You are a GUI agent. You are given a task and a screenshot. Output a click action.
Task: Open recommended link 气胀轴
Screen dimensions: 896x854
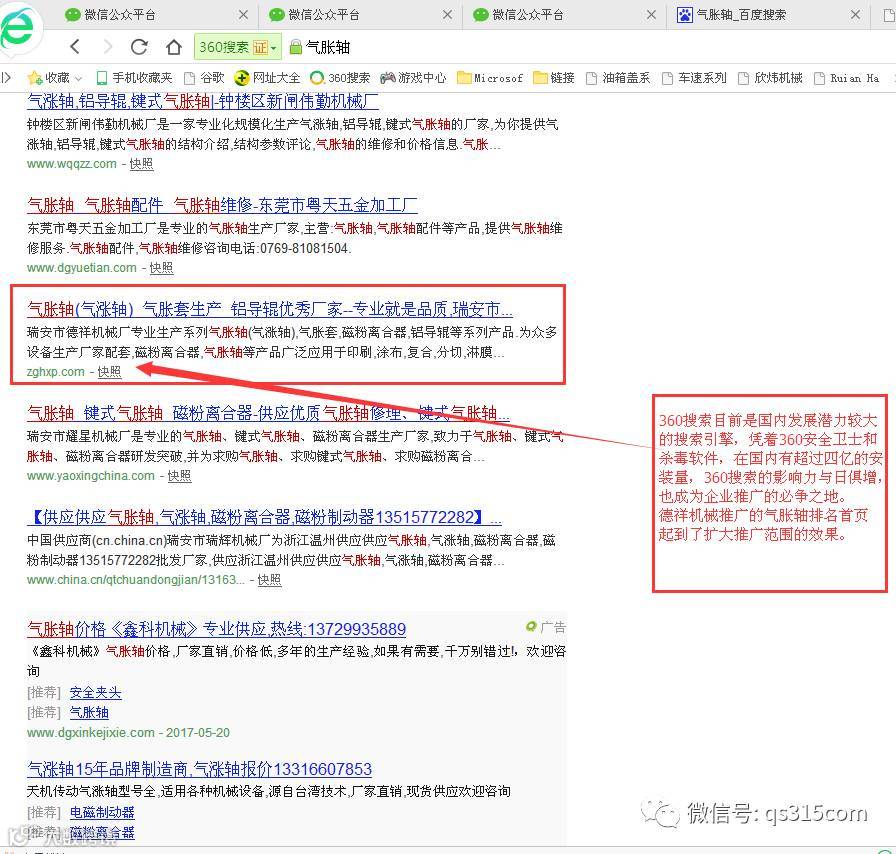click(89, 713)
